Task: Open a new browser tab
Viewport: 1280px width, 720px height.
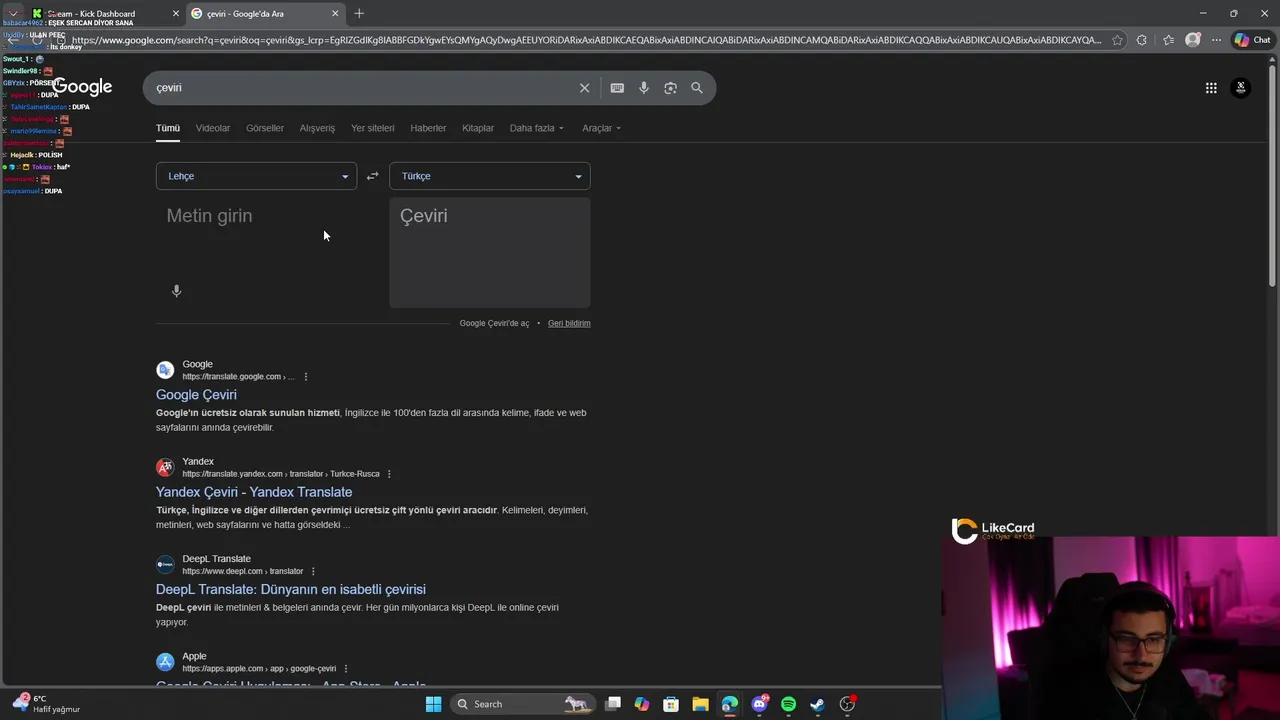Action: coord(359,13)
